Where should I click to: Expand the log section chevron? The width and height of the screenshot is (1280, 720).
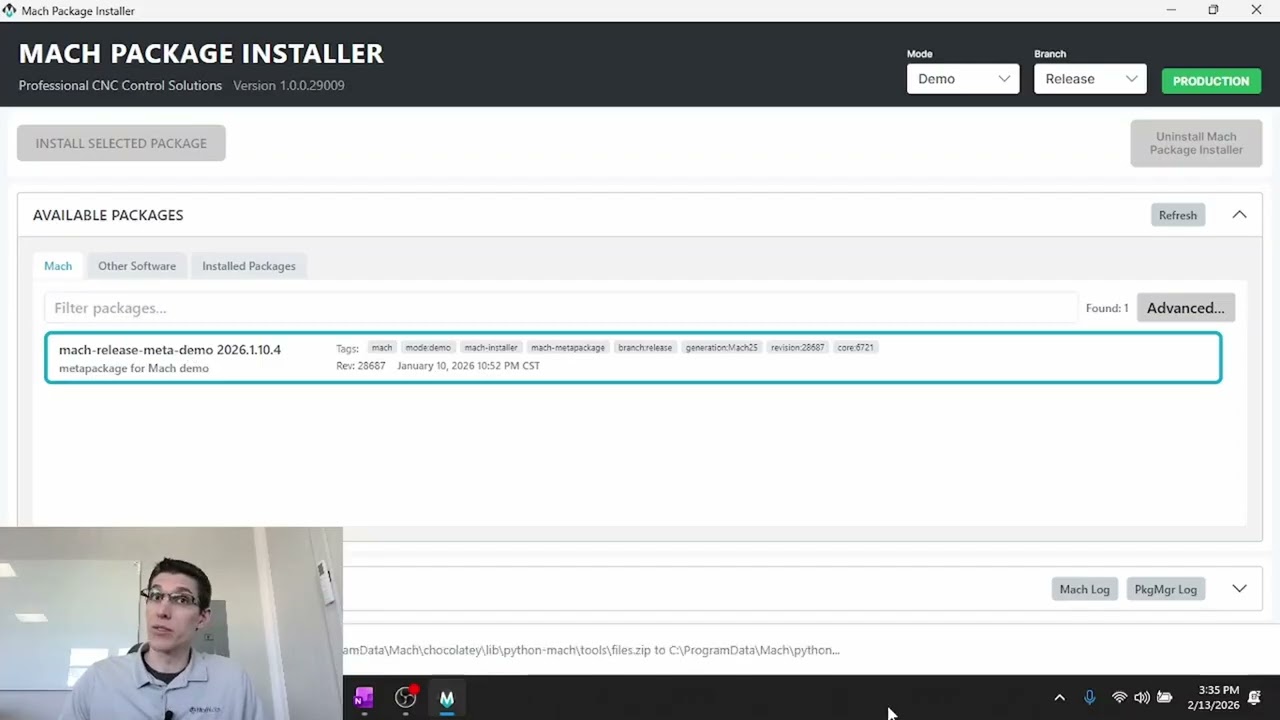pyautogui.click(x=1239, y=589)
